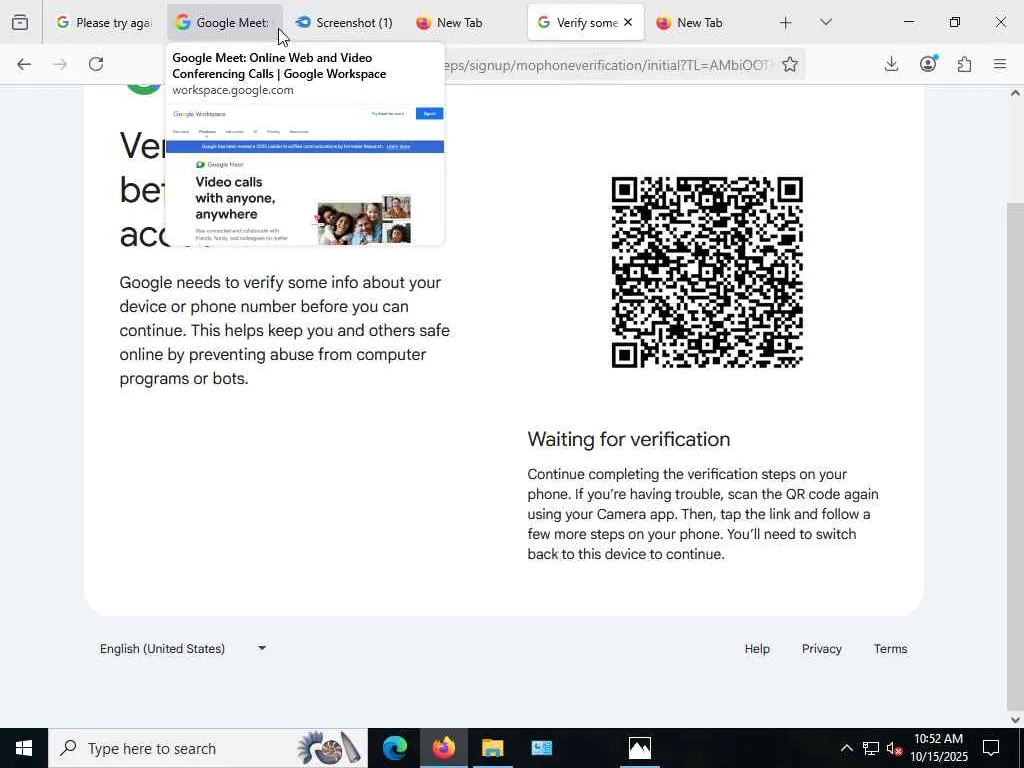Open the Firefox account icon

point(928,64)
